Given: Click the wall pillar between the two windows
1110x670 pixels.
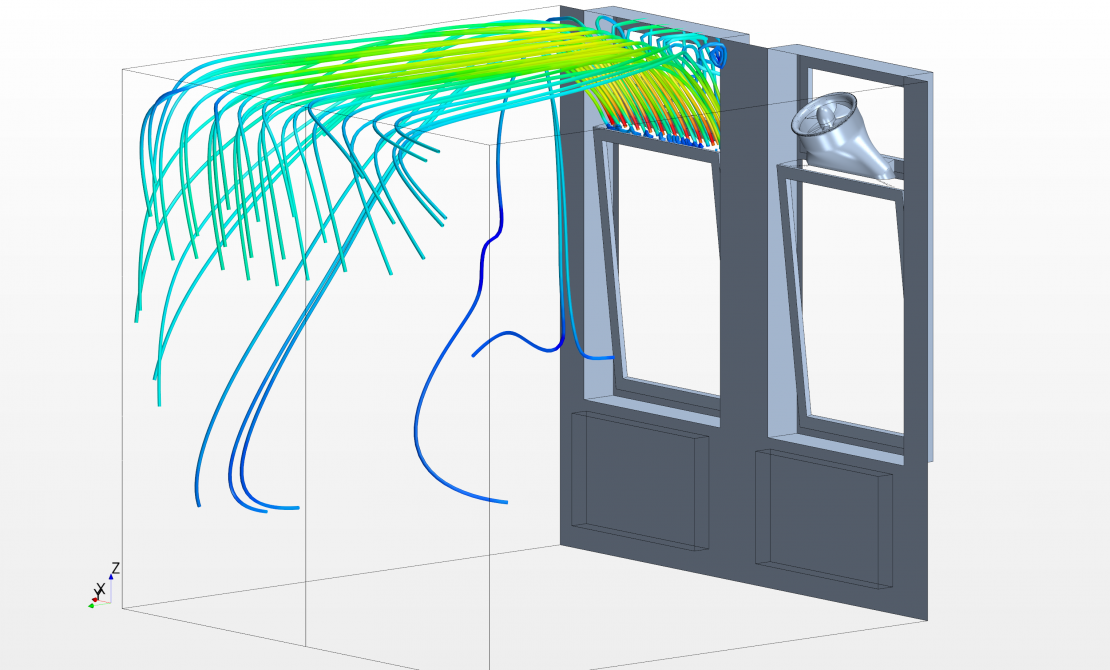Looking at the screenshot, I should tap(744, 300).
